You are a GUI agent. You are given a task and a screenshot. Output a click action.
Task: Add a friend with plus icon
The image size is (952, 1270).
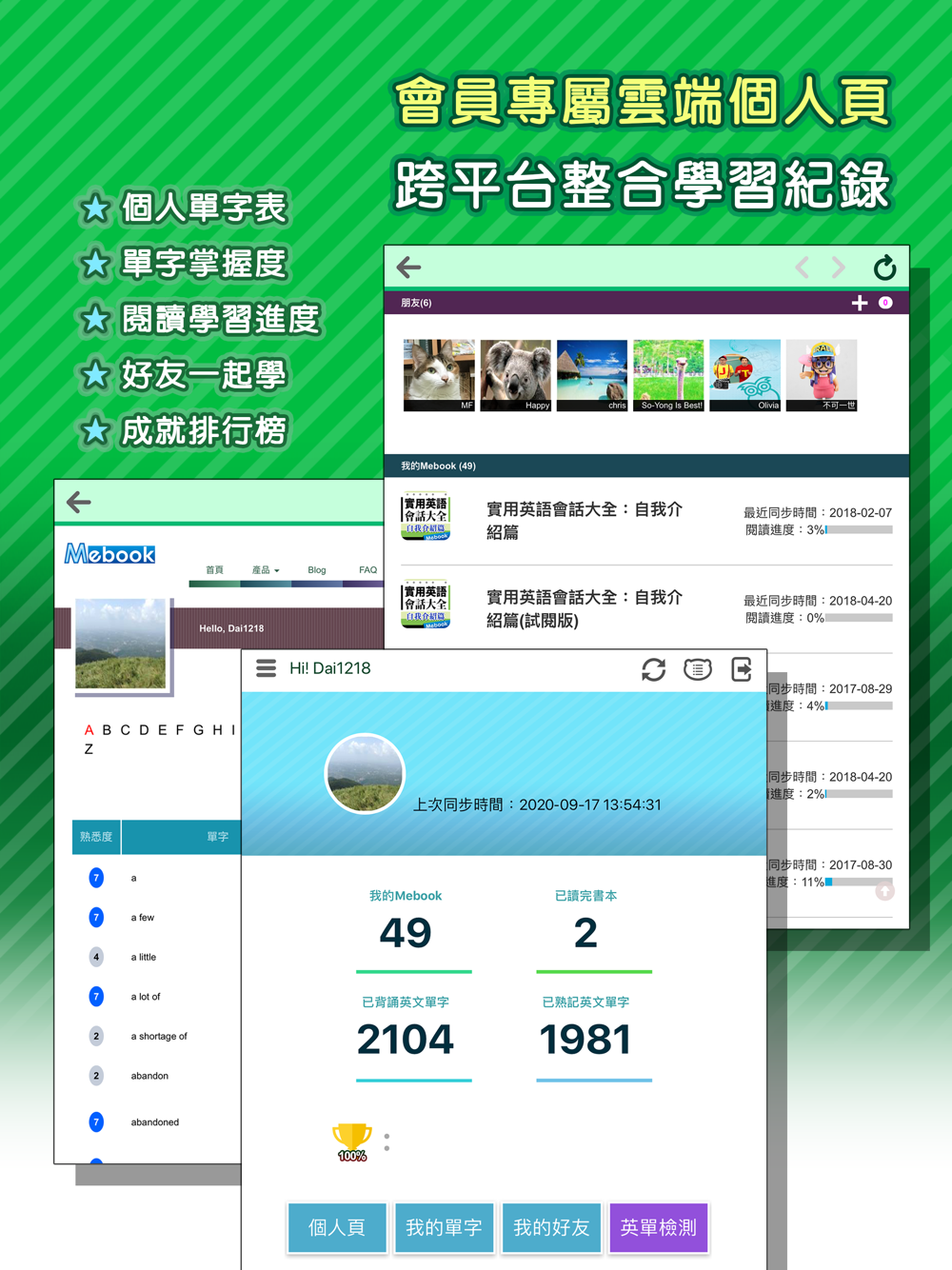point(860,303)
